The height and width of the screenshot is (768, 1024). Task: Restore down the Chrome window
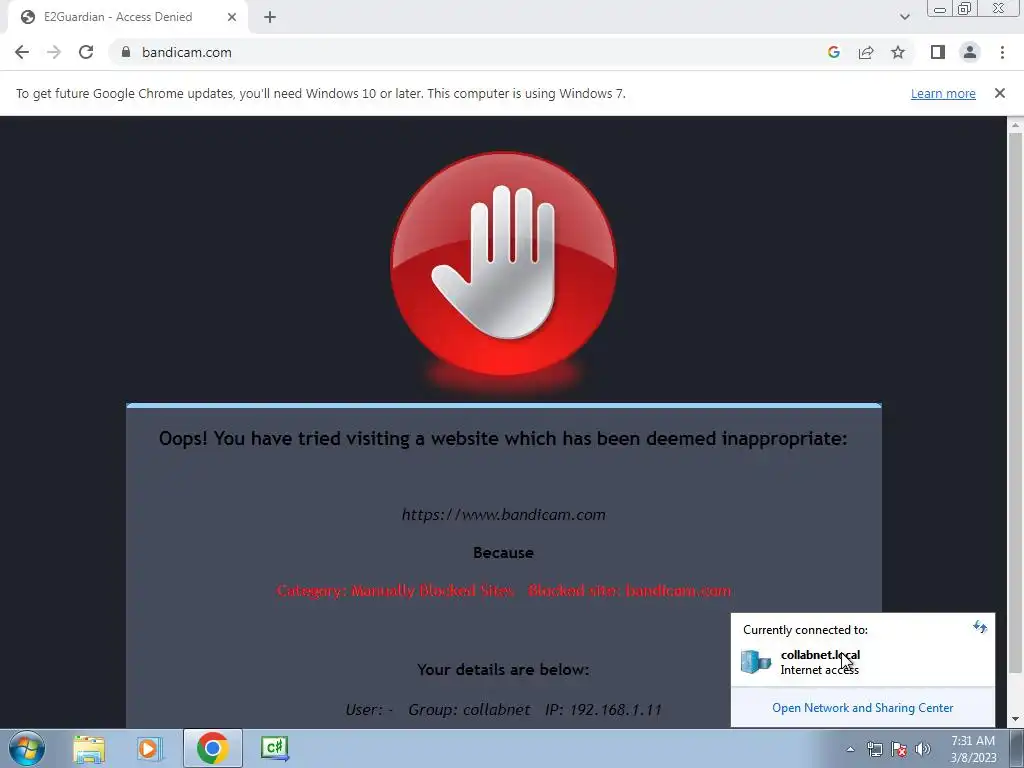coord(964,9)
